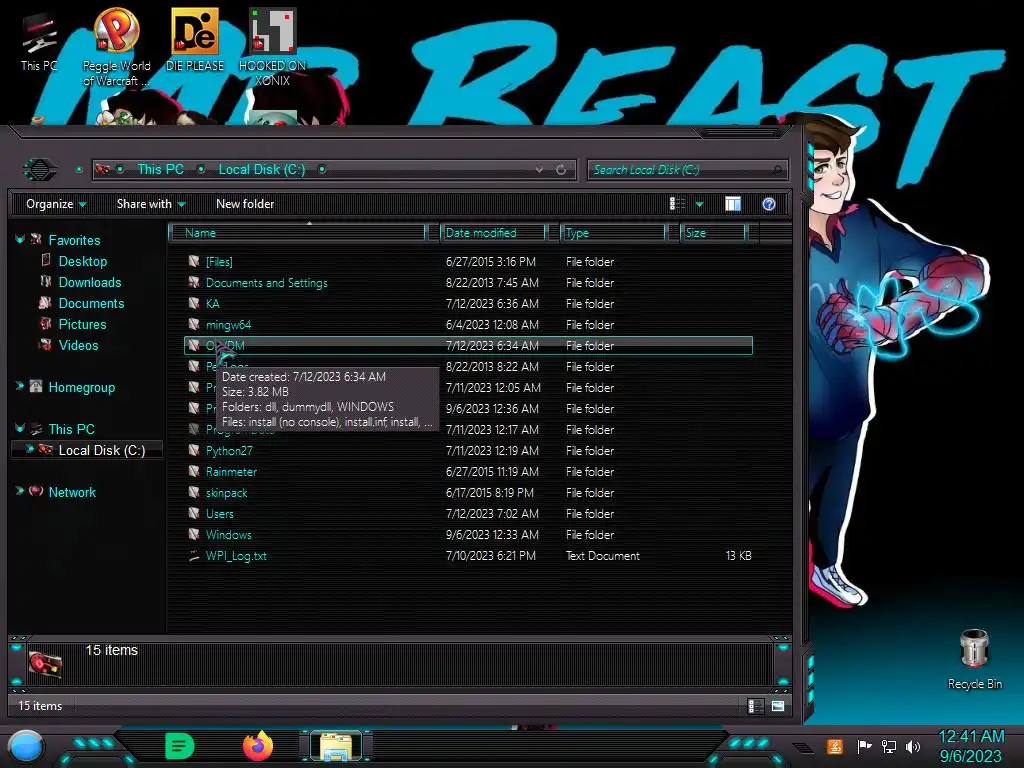
Task: Click the hexagonal back navigation button
Action: tap(40, 170)
